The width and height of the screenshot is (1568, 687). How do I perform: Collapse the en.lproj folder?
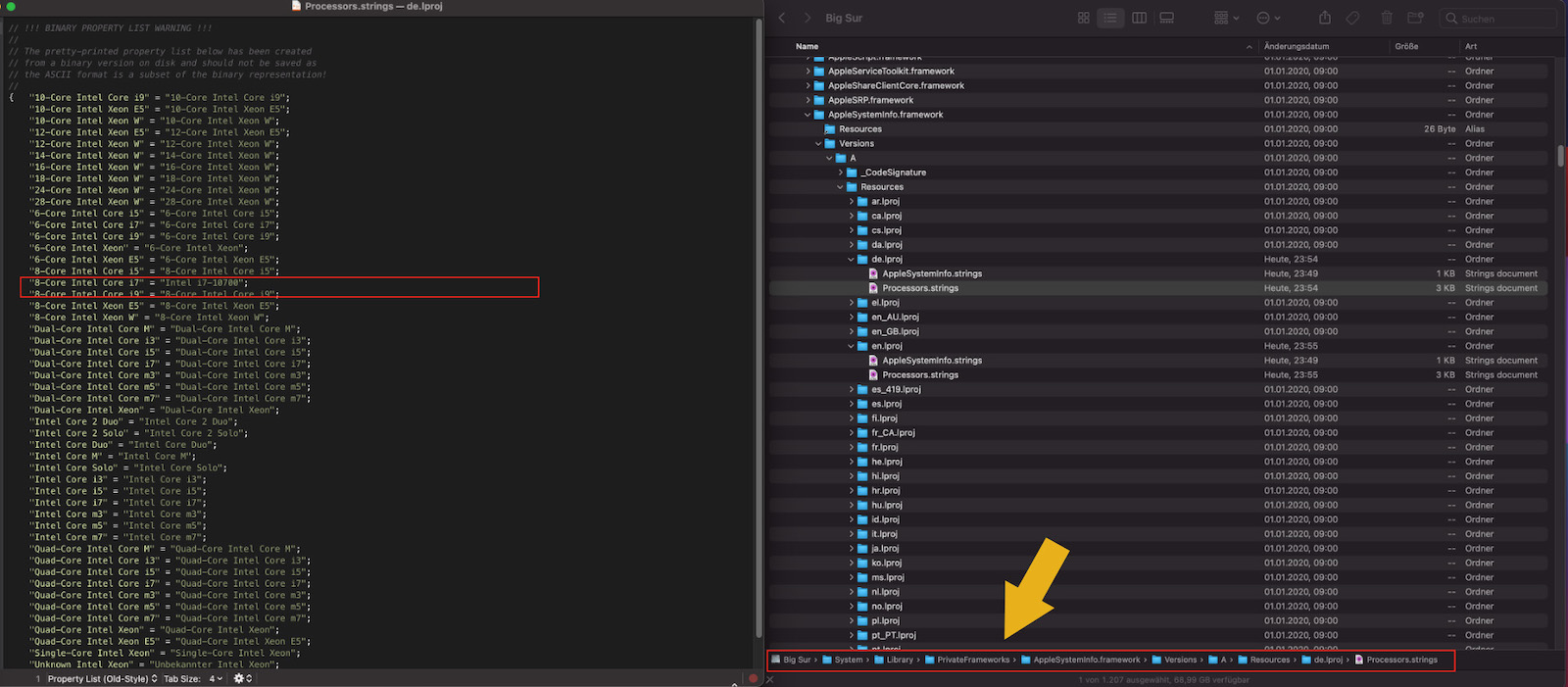coord(851,346)
